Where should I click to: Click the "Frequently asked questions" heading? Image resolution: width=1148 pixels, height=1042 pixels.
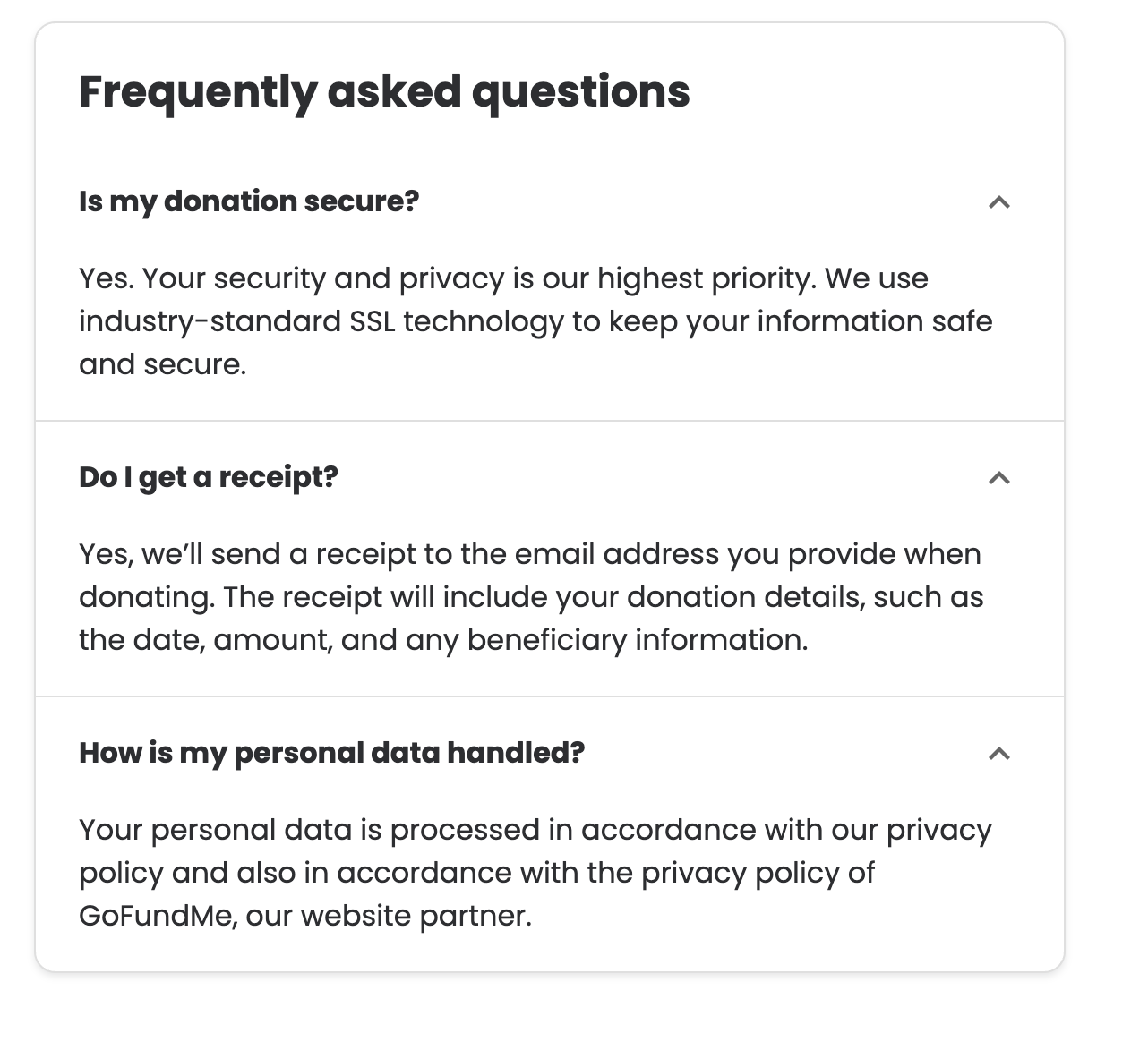(384, 92)
